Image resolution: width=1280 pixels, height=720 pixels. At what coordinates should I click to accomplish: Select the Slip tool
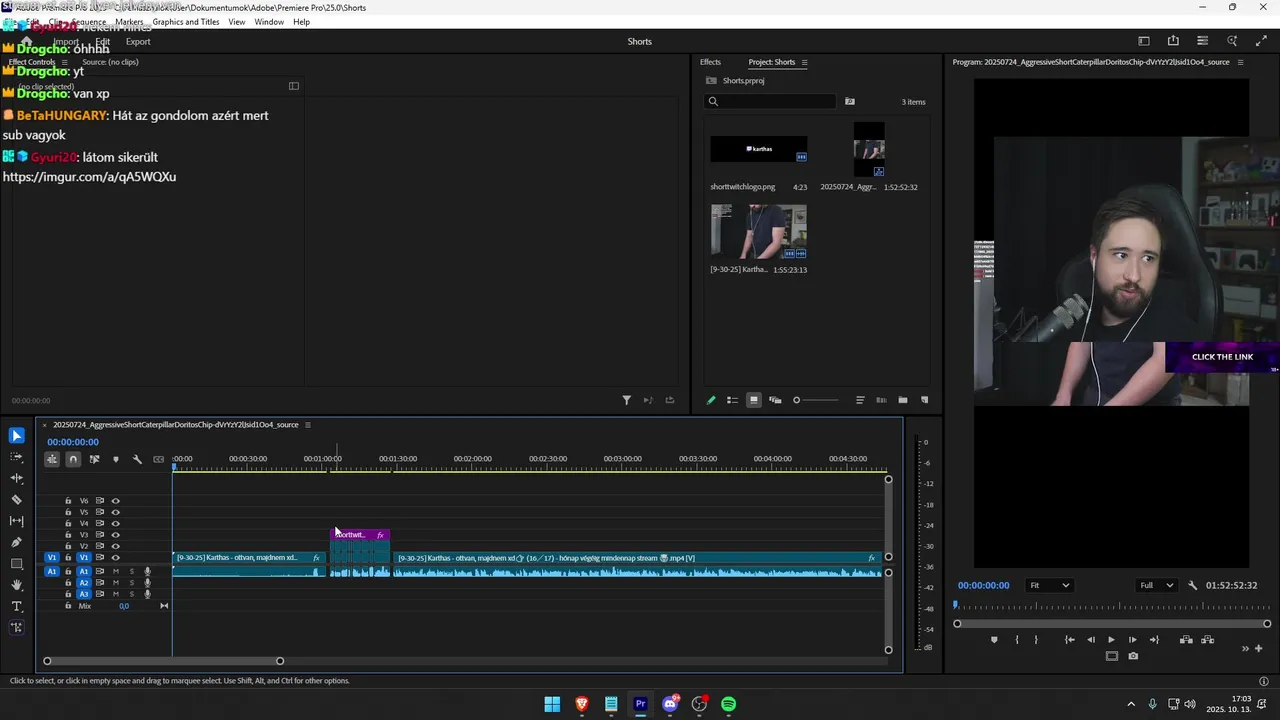pos(16,521)
